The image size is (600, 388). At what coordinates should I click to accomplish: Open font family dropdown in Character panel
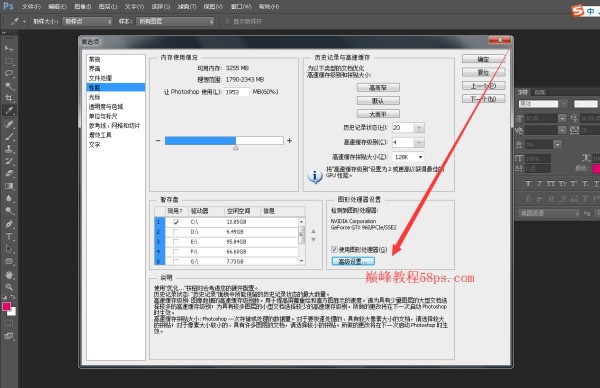coord(564,104)
